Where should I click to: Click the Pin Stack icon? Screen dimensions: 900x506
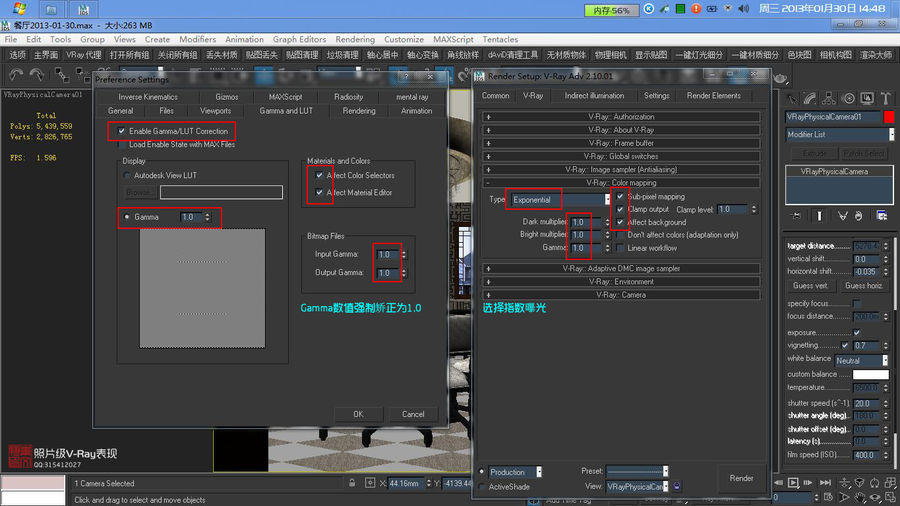point(797,216)
